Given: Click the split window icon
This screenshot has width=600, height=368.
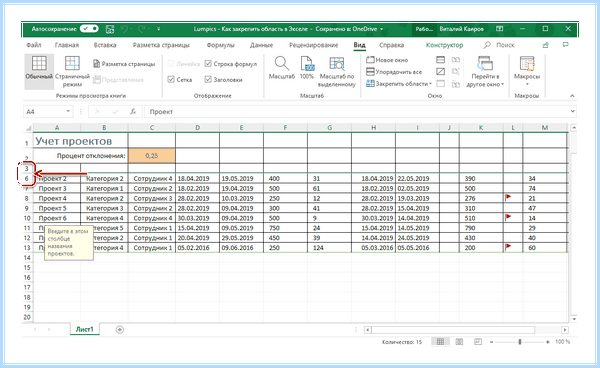Looking at the screenshot, I should [440, 60].
